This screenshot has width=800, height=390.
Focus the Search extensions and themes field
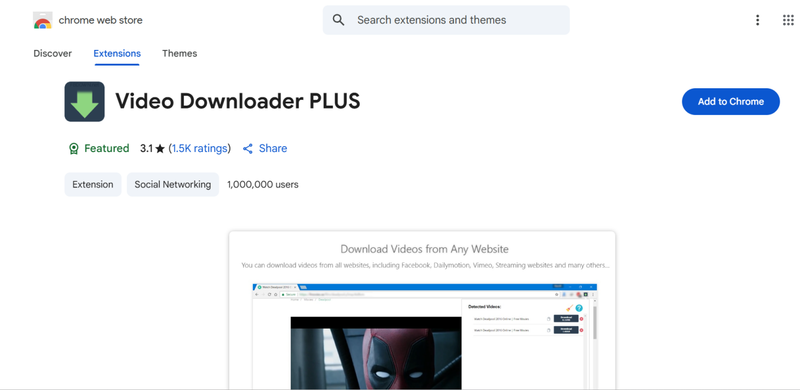[446, 20]
